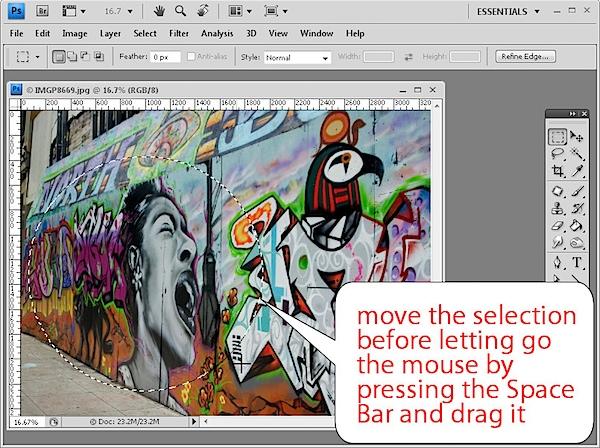The height and width of the screenshot is (448, 600).
Task: Open the Layer menu
Action: (x=110, y=34)
